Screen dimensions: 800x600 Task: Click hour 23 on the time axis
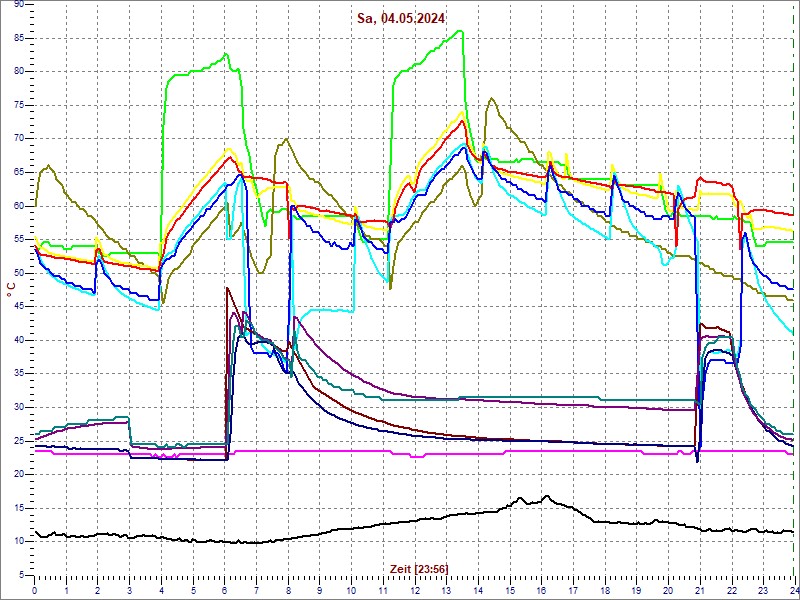pyautogui.click(x=762, y=589)
